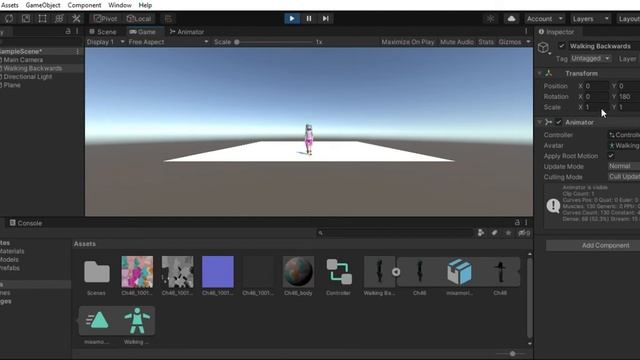This screenshot has width=640, height=360.
Task: Open the Component menu
Action: click(84, 5)
